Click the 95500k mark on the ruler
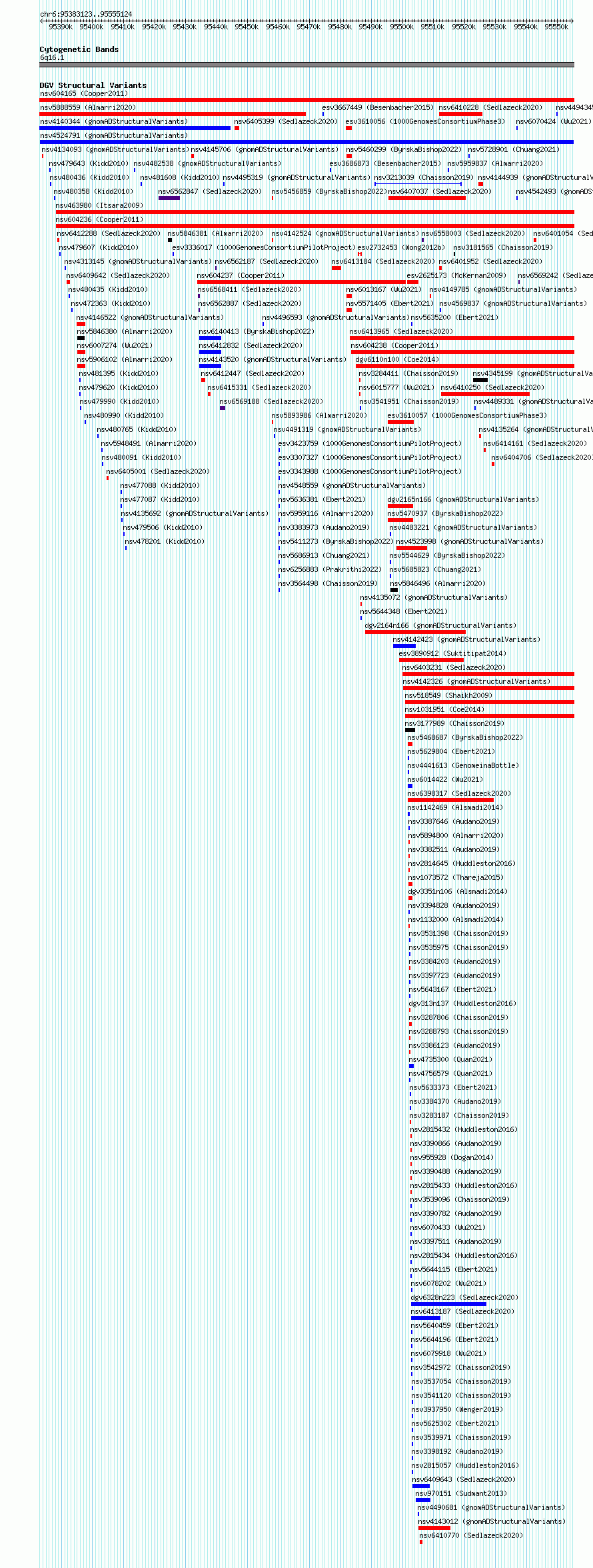593x1568 pixels. click(402, 27)
